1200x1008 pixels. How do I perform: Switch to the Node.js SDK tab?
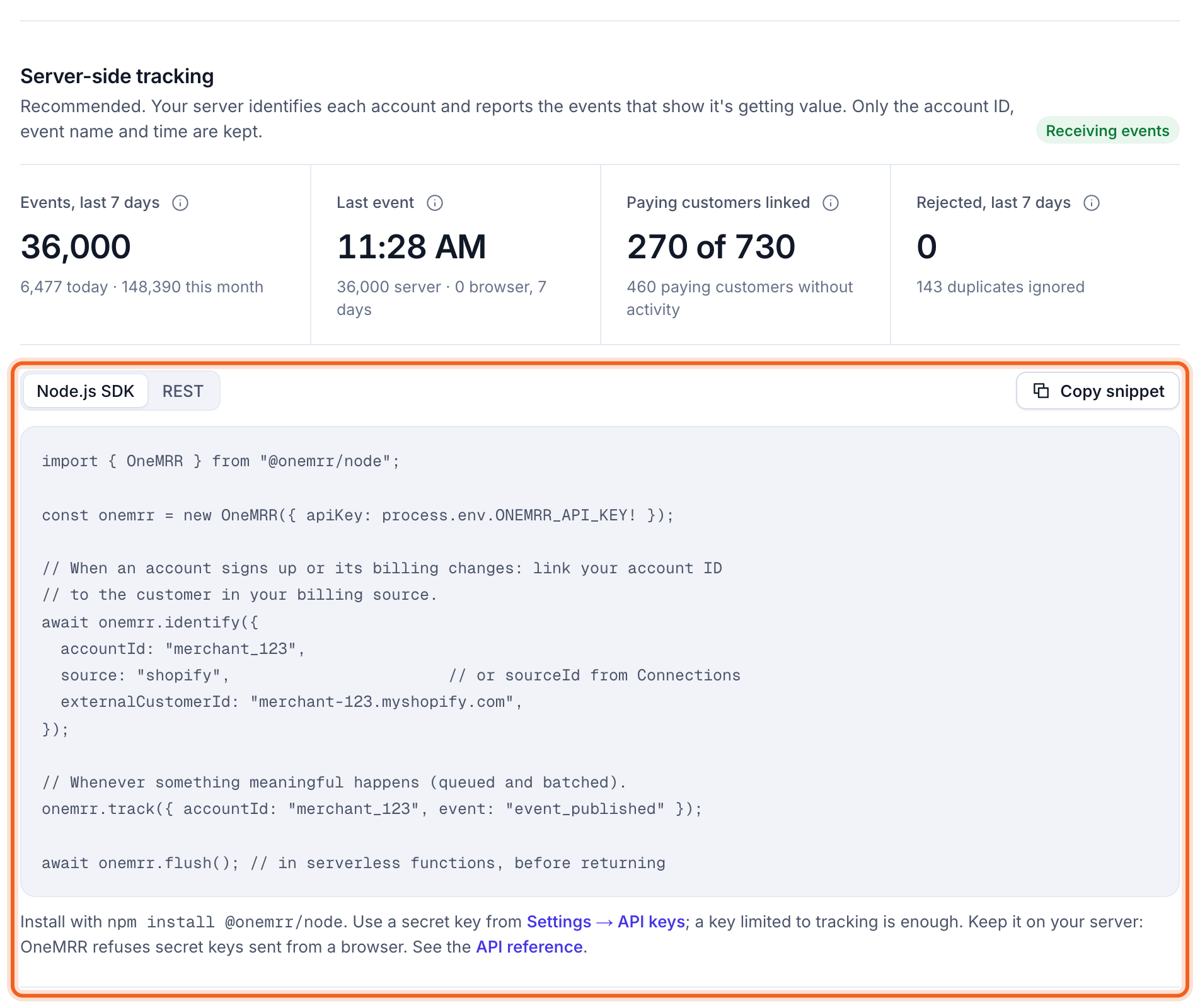86,391
